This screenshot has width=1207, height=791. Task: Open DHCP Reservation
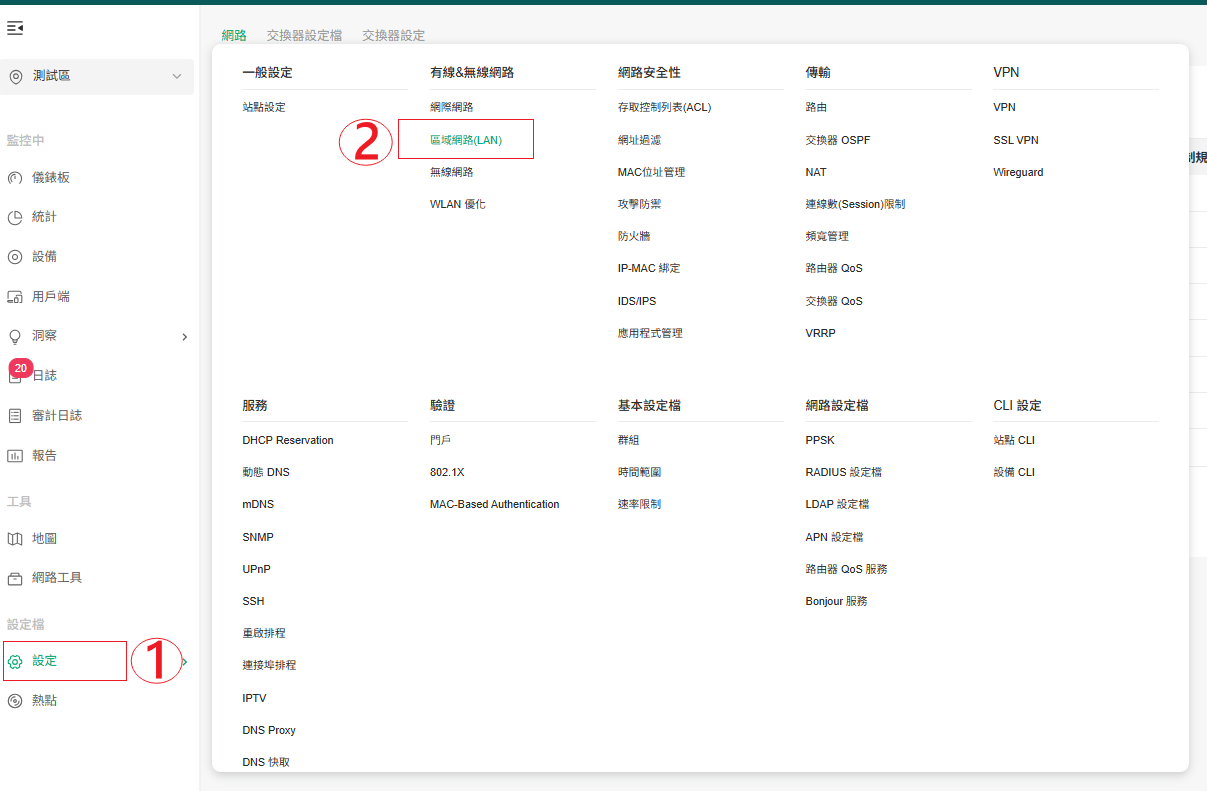click(288, 440)
